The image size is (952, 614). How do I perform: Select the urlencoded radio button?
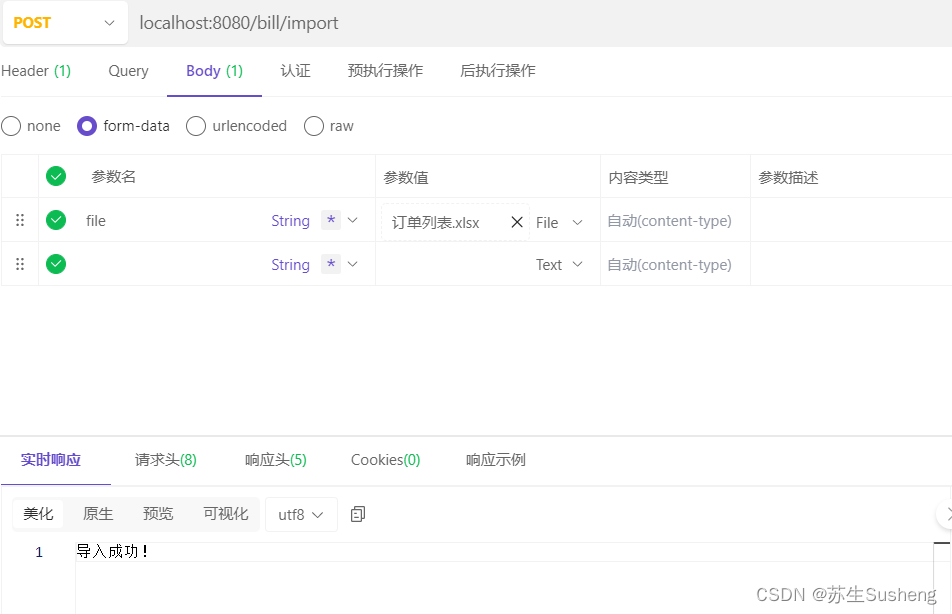point(196,126)
